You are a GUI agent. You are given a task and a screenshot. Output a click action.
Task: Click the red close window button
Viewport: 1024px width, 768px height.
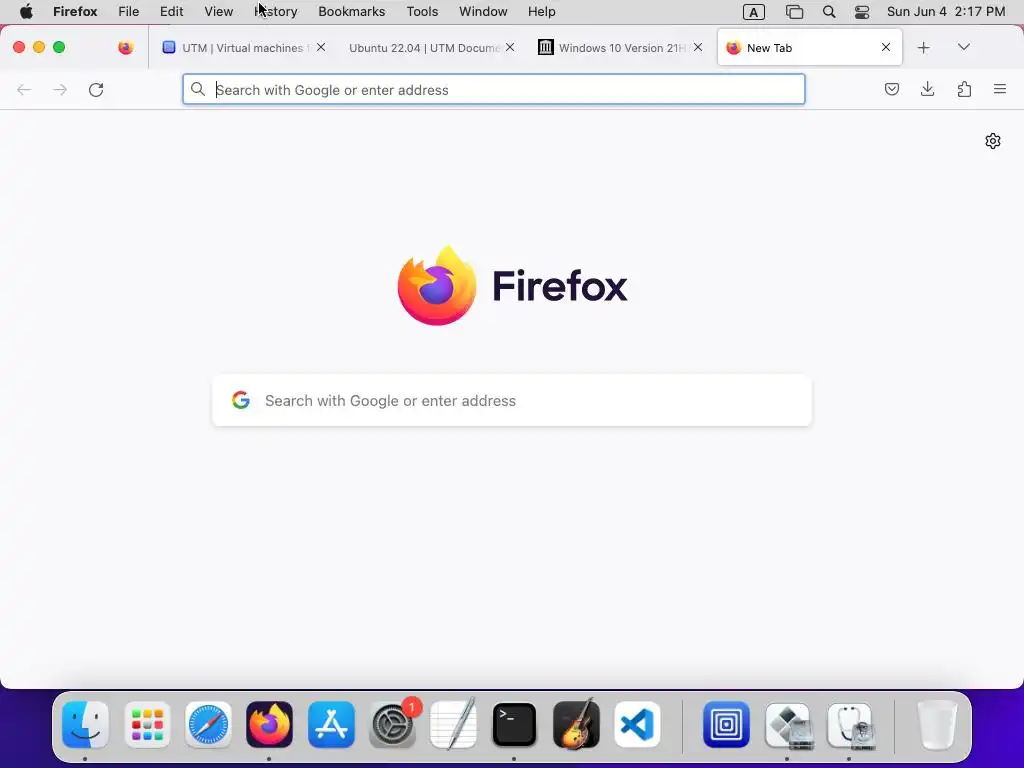tap(19, 47)
